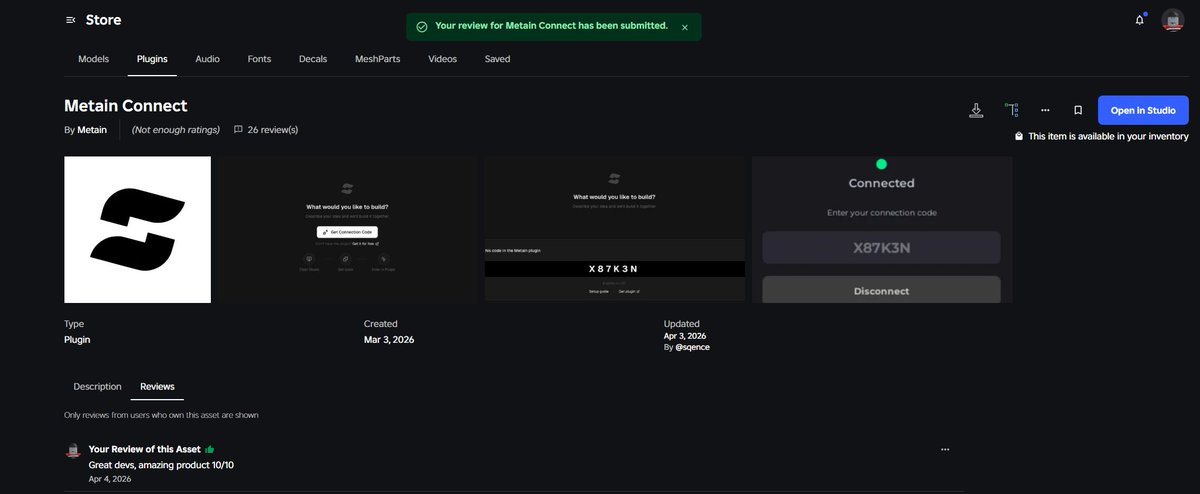Open the Connected status screenshot thumbnail
This screenshot has height=494, width=1200.
tap(881, 229)
